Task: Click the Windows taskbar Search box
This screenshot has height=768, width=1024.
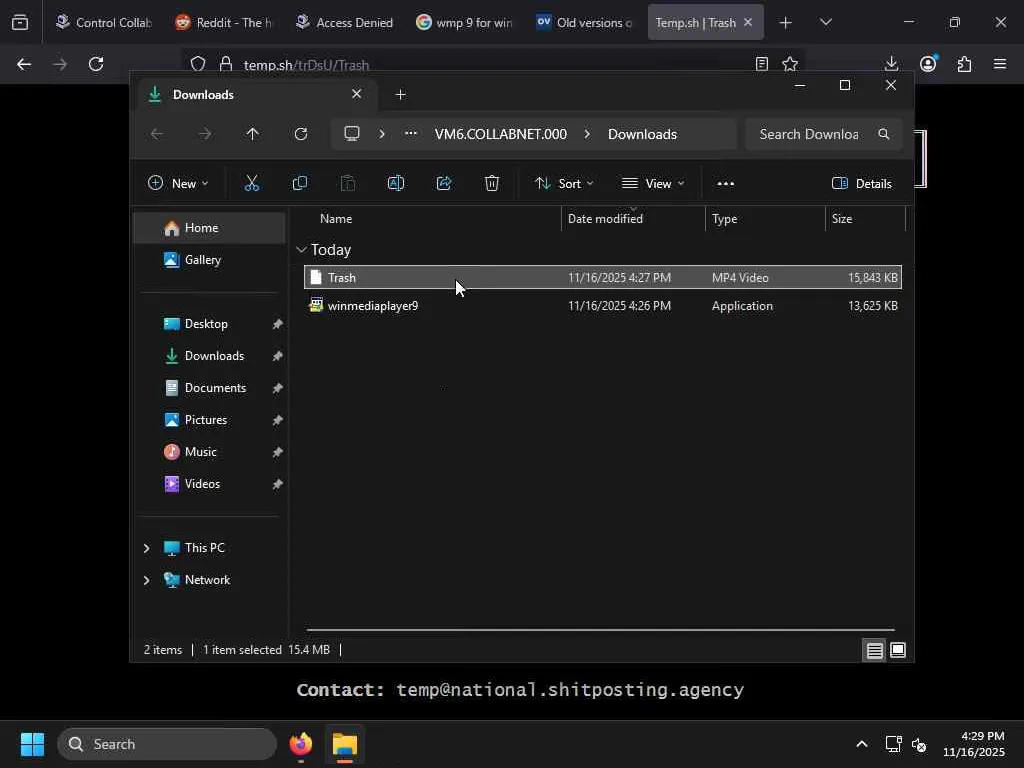Action: 167,744
